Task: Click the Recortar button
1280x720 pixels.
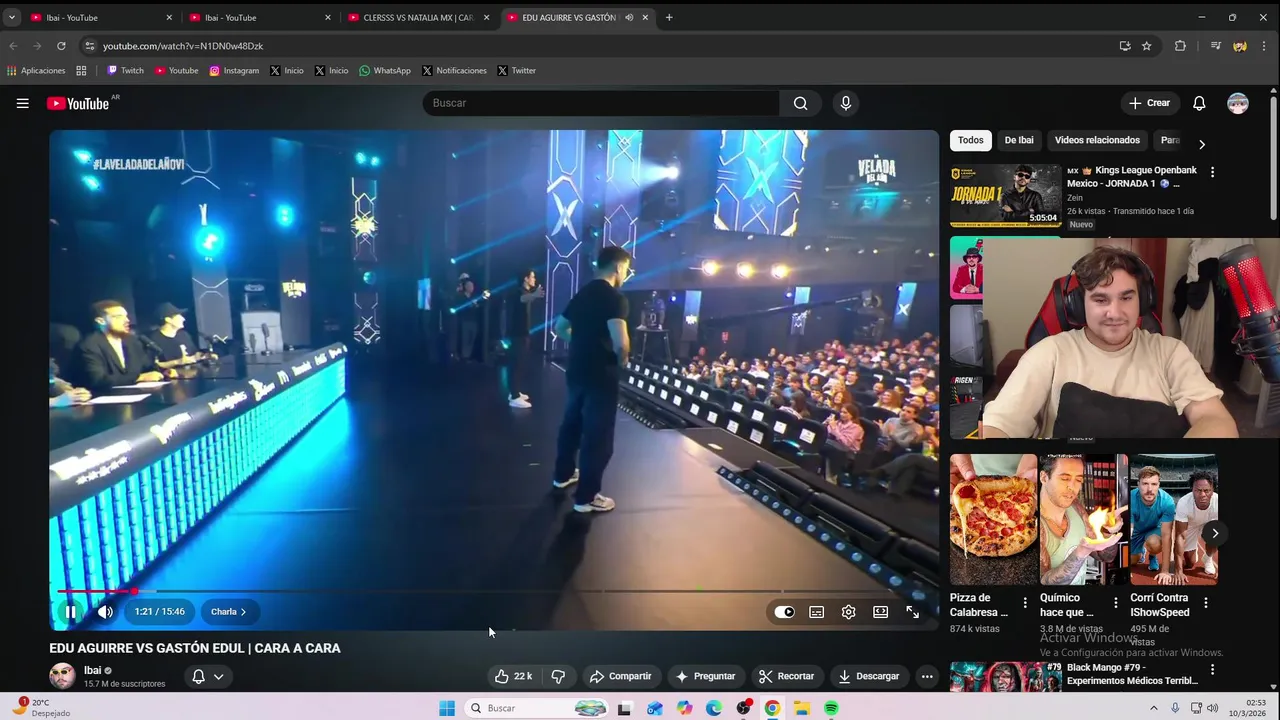Action: point(786,676)
